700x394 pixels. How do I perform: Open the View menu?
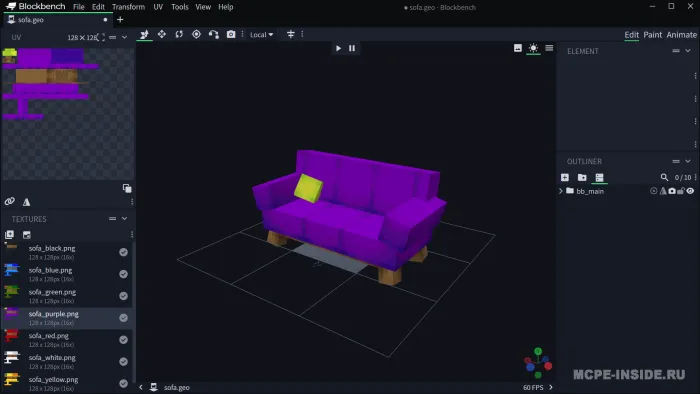203,7
